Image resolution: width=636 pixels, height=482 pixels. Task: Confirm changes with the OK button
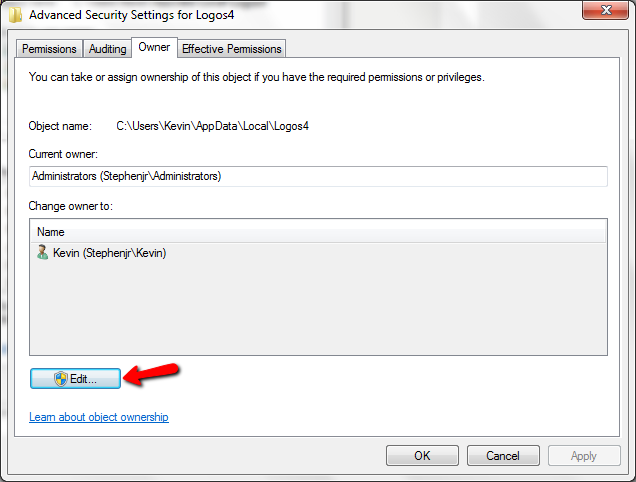click(x=422, y=456)
